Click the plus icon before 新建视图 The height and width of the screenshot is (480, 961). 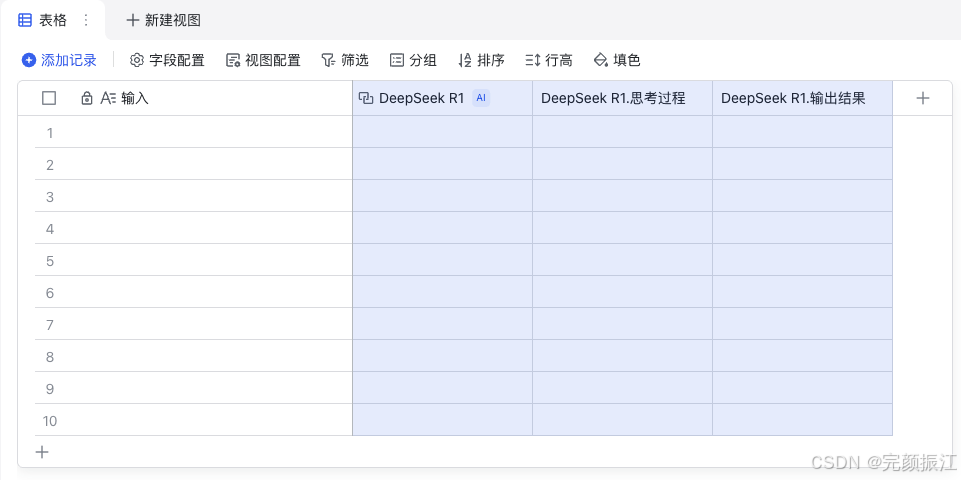tap(132, 20)
